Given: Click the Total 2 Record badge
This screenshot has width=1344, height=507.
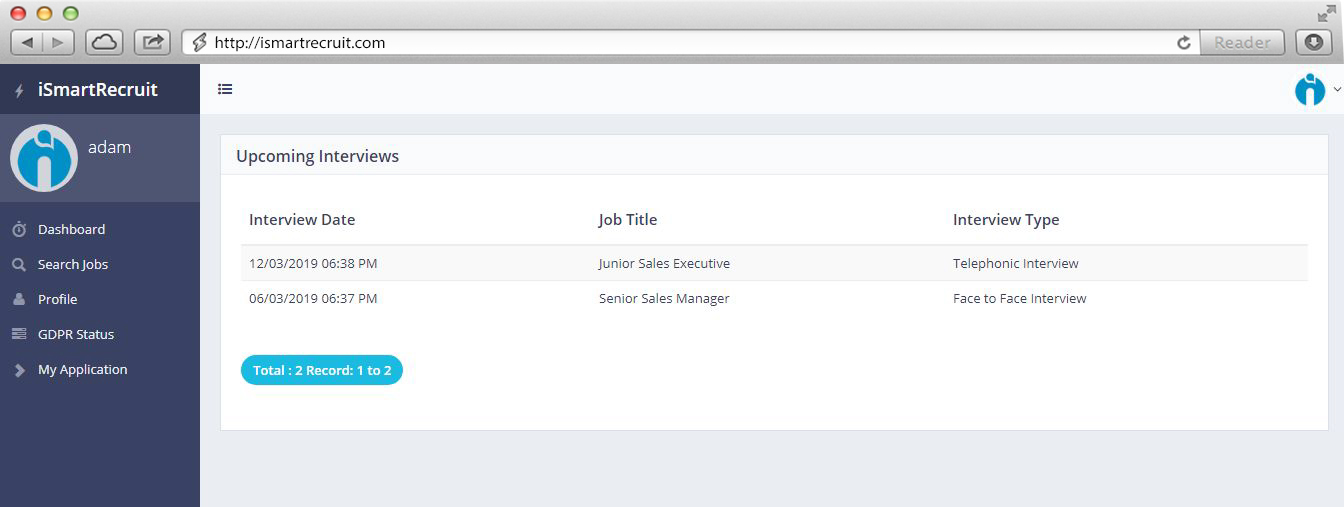Looking at the screenshot, I should [x=321, y=370].
